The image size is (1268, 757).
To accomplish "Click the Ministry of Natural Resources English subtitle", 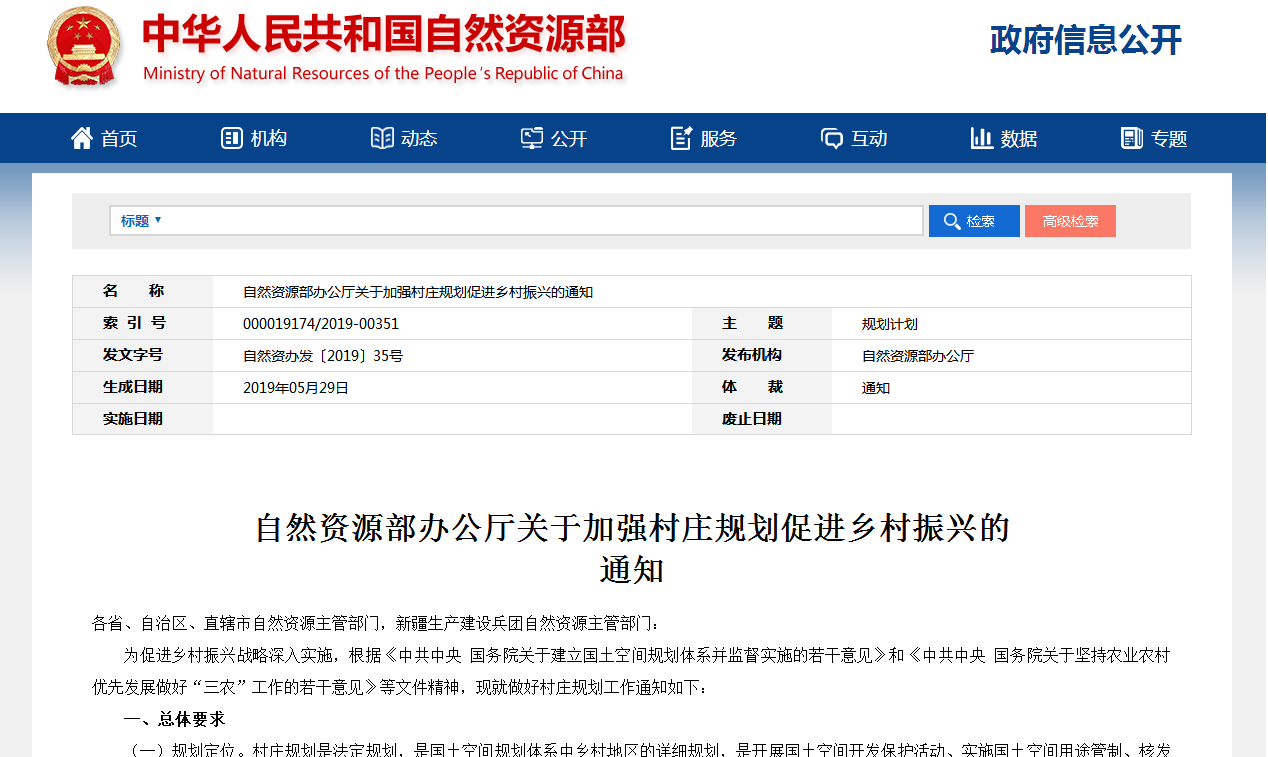I will coord(383,74).
